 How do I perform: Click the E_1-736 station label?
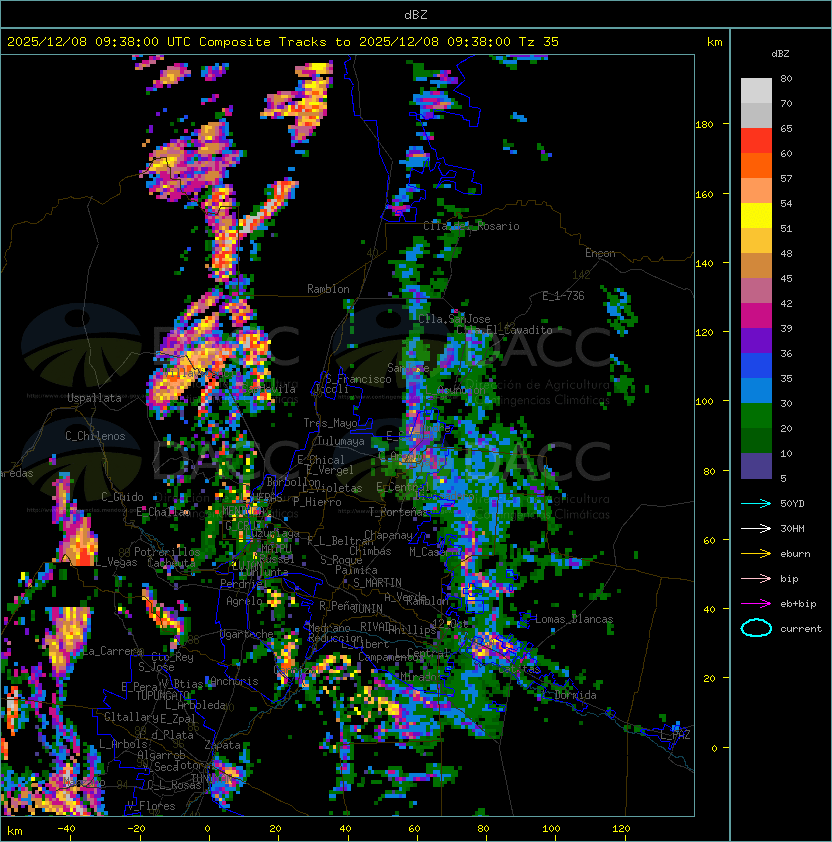coord(563,296)
